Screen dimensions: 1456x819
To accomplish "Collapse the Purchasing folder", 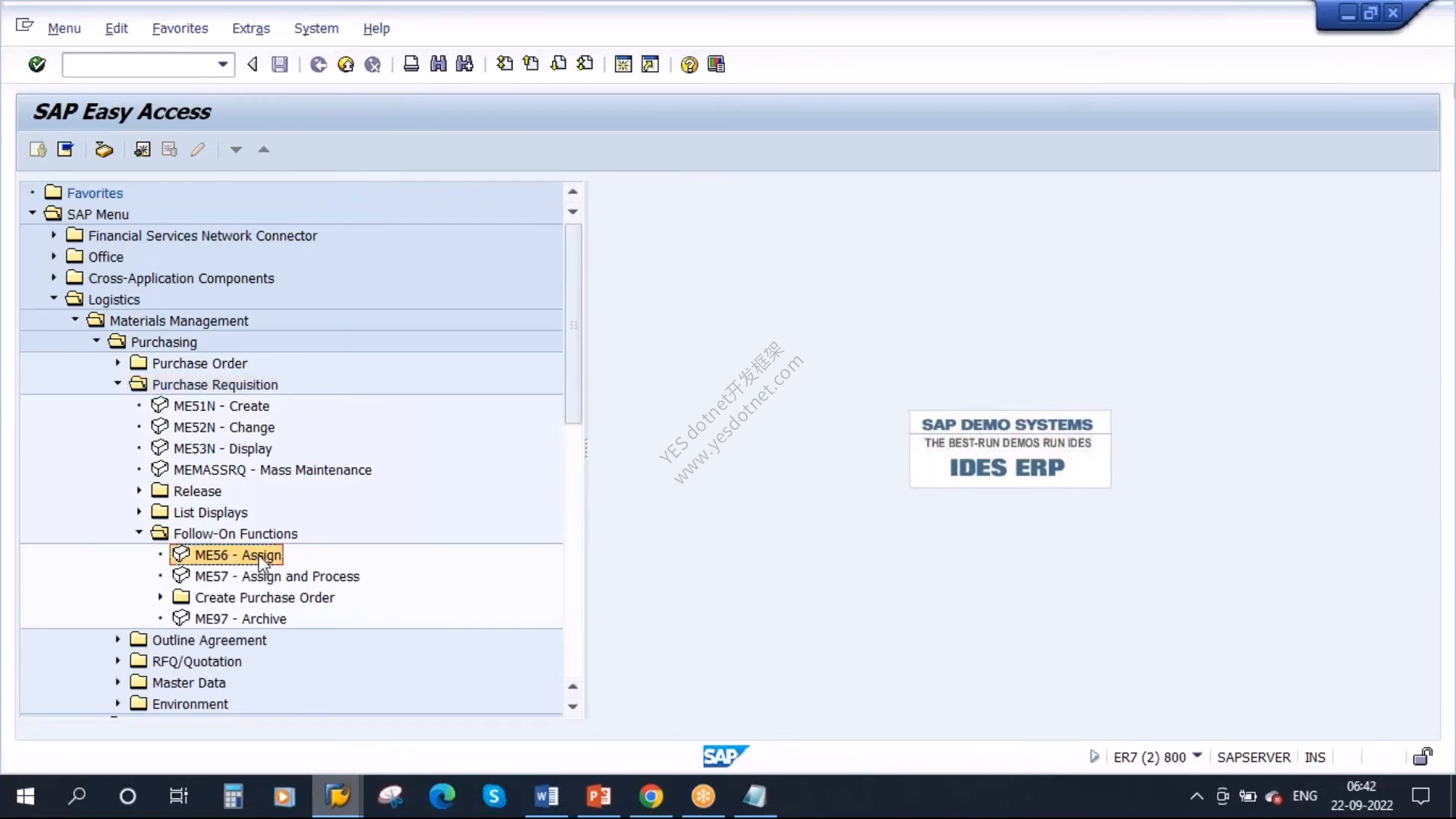I will point(96,340).
